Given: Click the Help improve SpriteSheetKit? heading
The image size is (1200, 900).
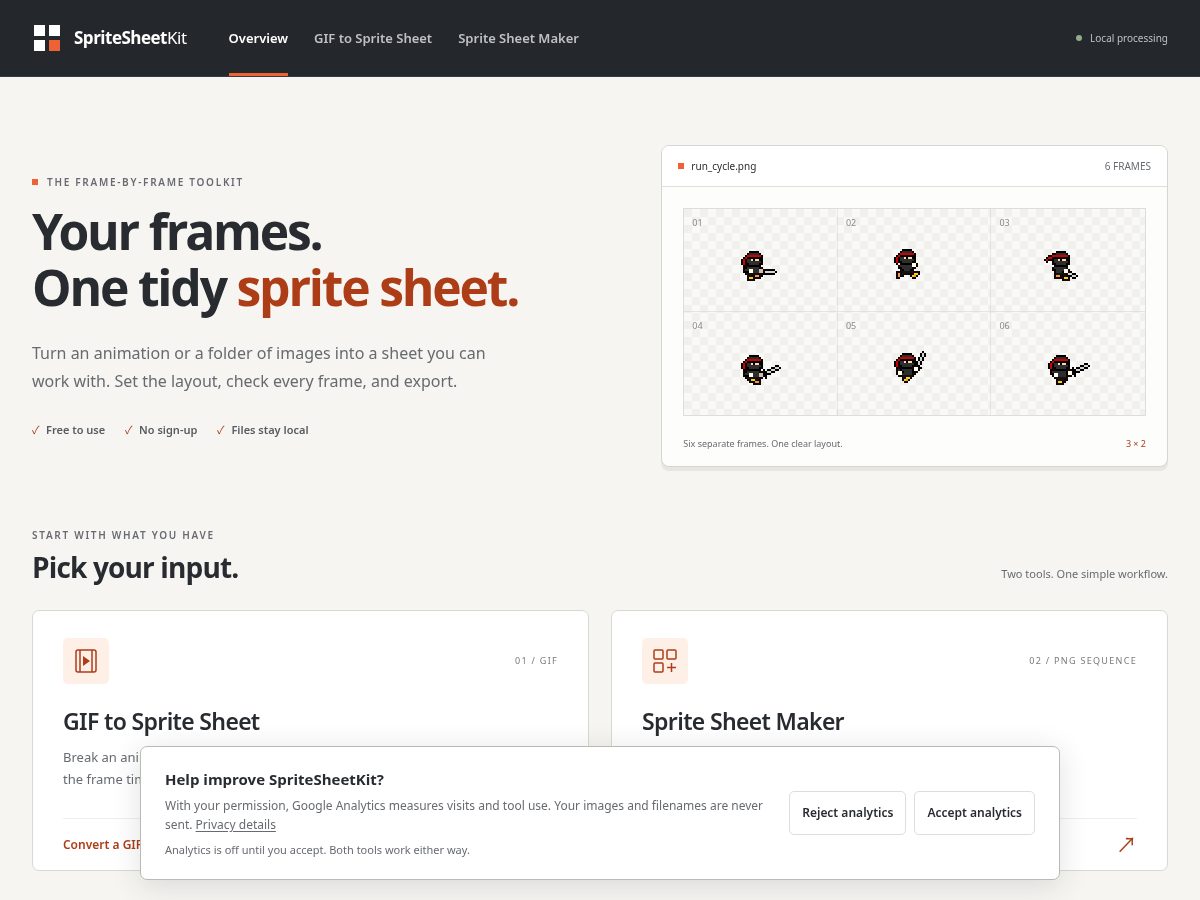Looking at the screenshot, I should click(x=274, y=780).
